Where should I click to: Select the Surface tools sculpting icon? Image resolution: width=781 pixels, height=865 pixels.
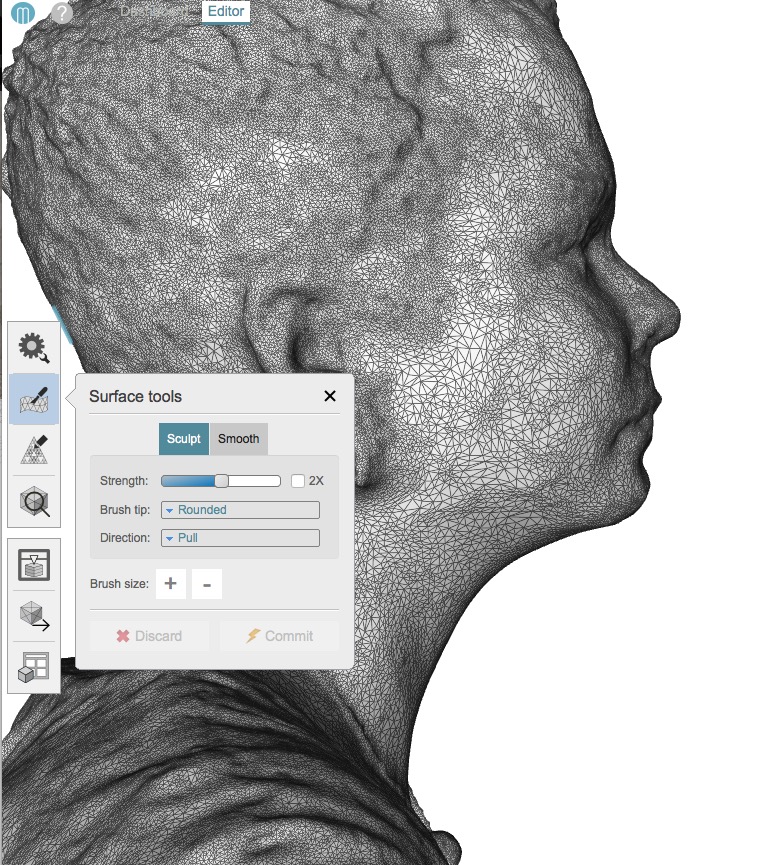[x=34, y=399]
